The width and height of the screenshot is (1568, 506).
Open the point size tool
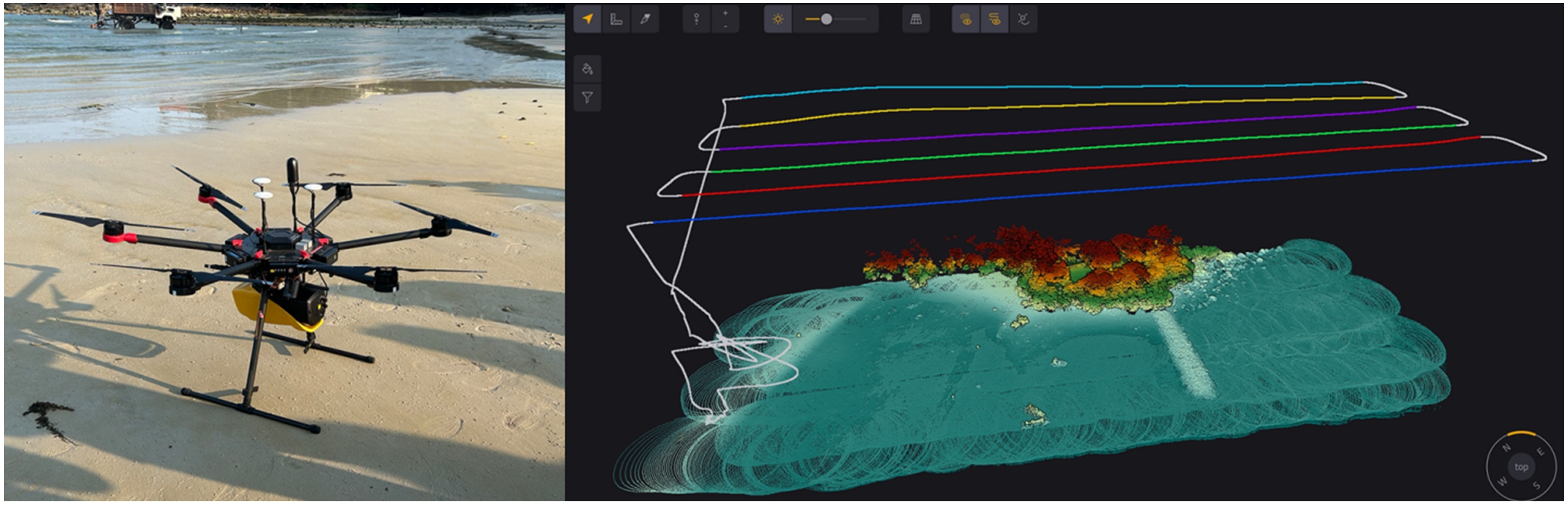pos(696,19)
